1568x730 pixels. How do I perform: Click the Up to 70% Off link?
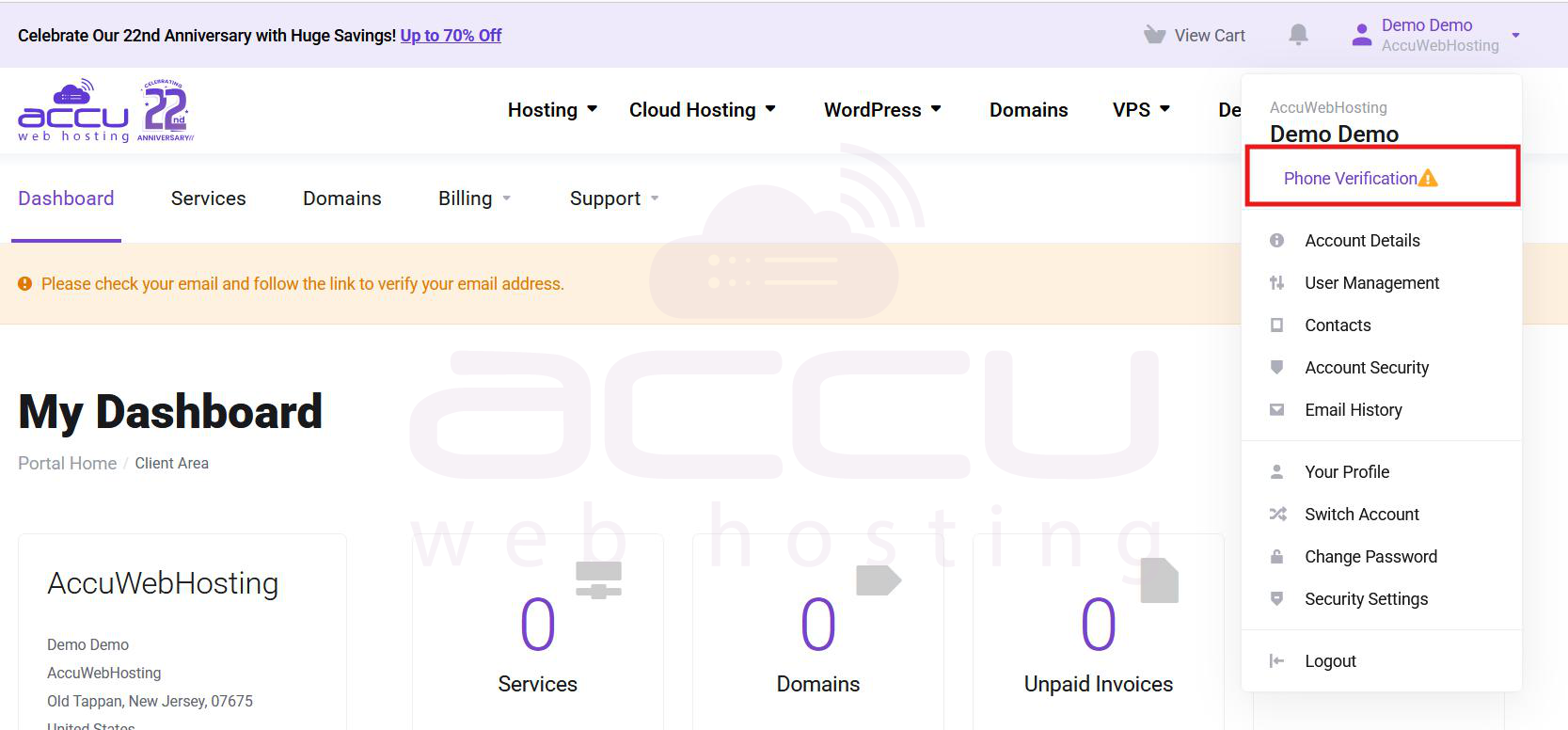tap(451, 36)
